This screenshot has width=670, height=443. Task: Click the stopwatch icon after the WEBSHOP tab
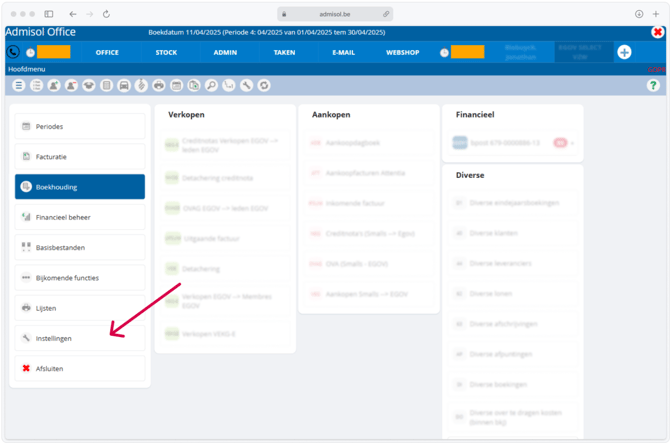coord(444,53)
